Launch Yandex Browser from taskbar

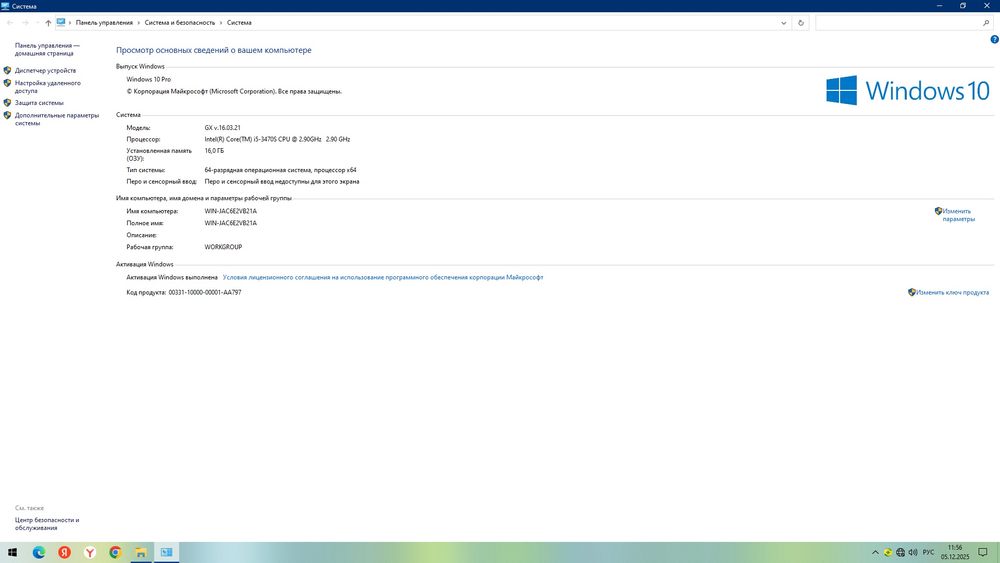tap(90, 552)
